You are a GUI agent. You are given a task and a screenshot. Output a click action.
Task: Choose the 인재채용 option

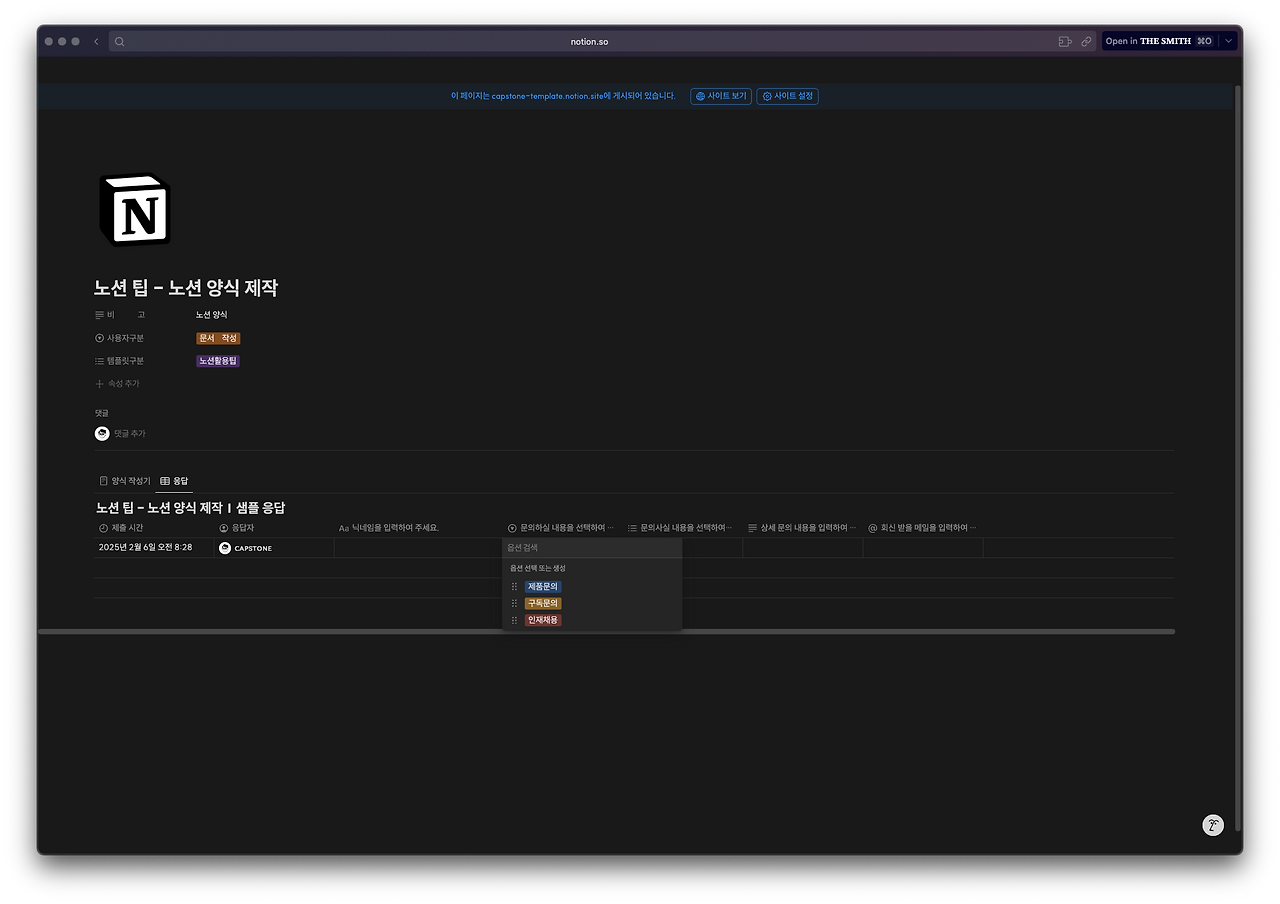[543, 621]
